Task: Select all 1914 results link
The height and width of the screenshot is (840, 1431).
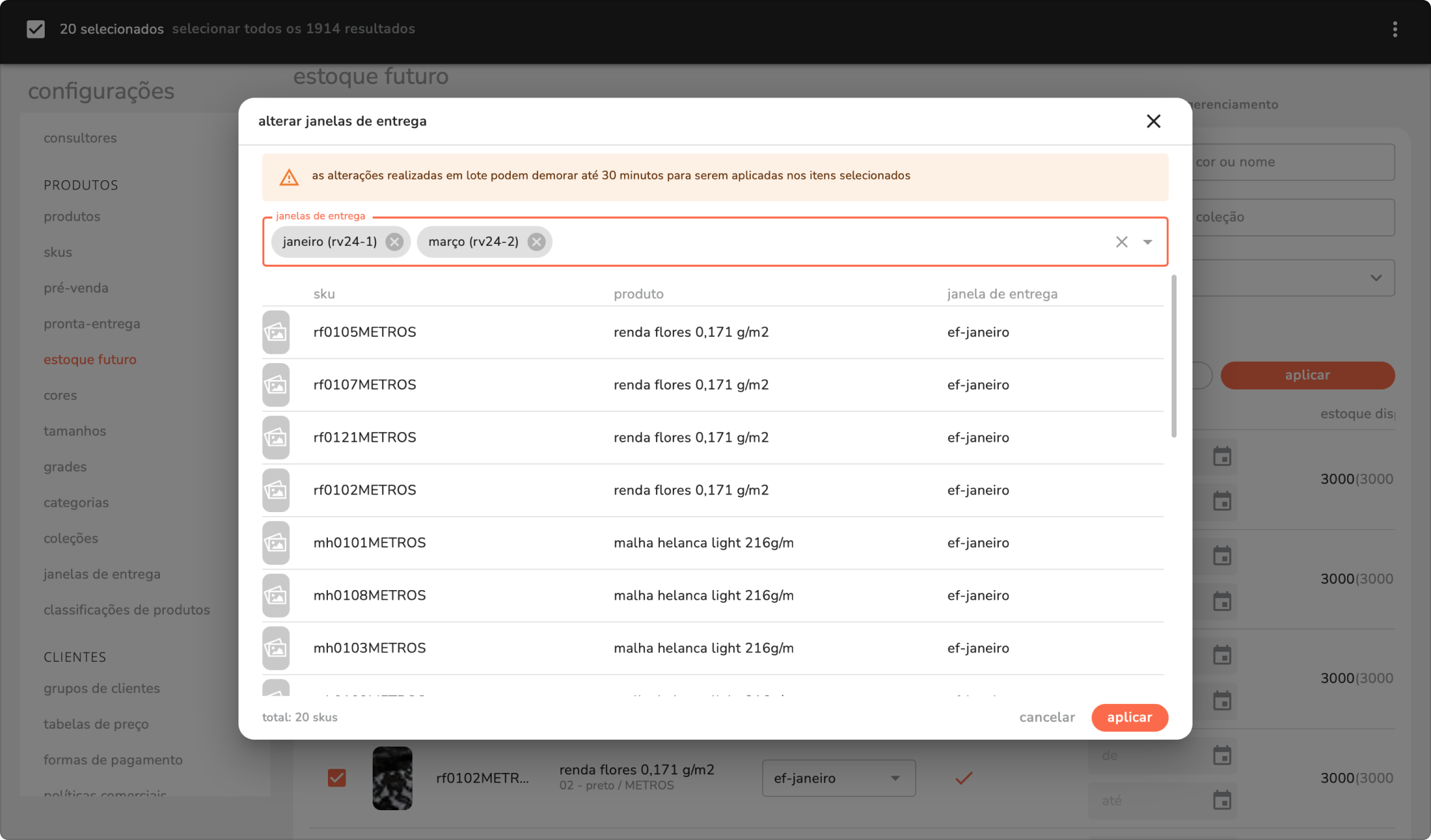Action: point(293,29)
